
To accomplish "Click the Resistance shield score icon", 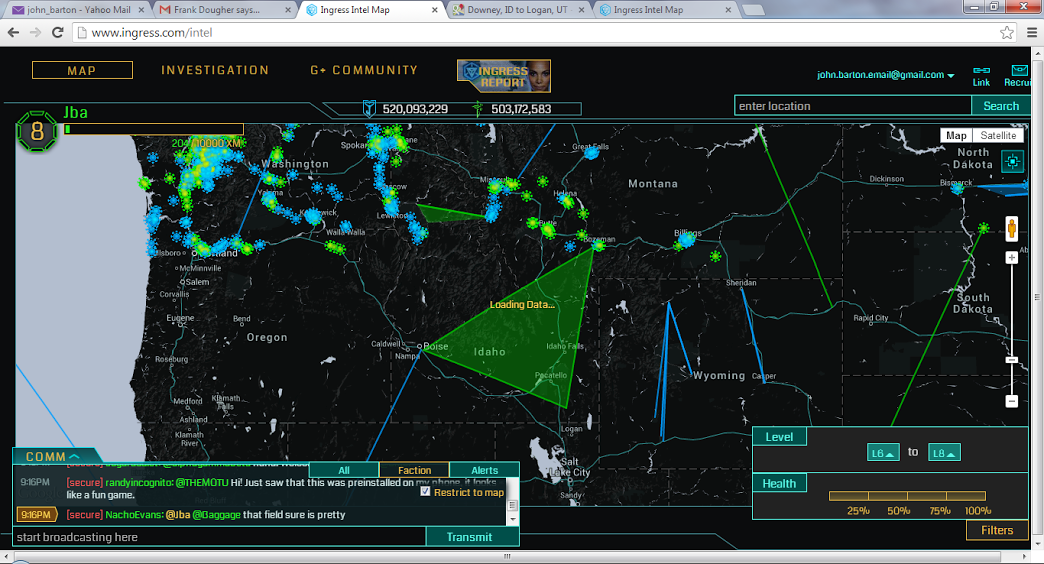I will (369, 108).
